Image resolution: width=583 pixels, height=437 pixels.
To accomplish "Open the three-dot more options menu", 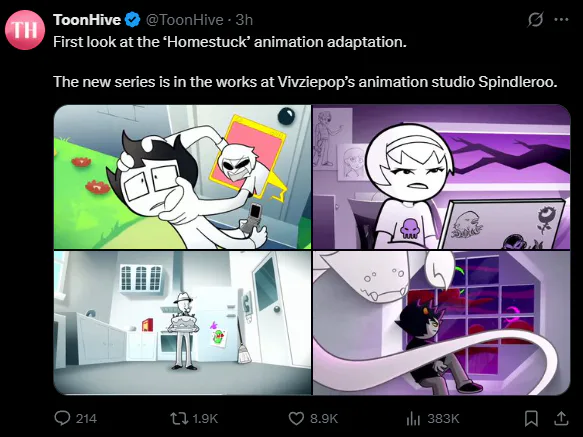I will (561, 19).
